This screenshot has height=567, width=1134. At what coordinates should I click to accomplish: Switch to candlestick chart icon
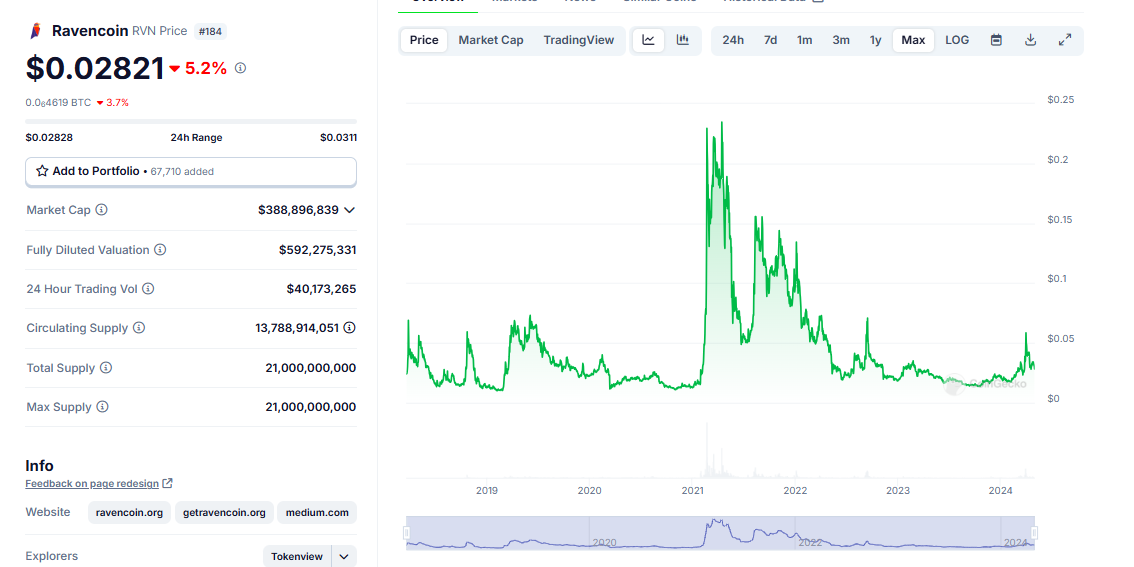pyautogui.click(x=683, y=40)
